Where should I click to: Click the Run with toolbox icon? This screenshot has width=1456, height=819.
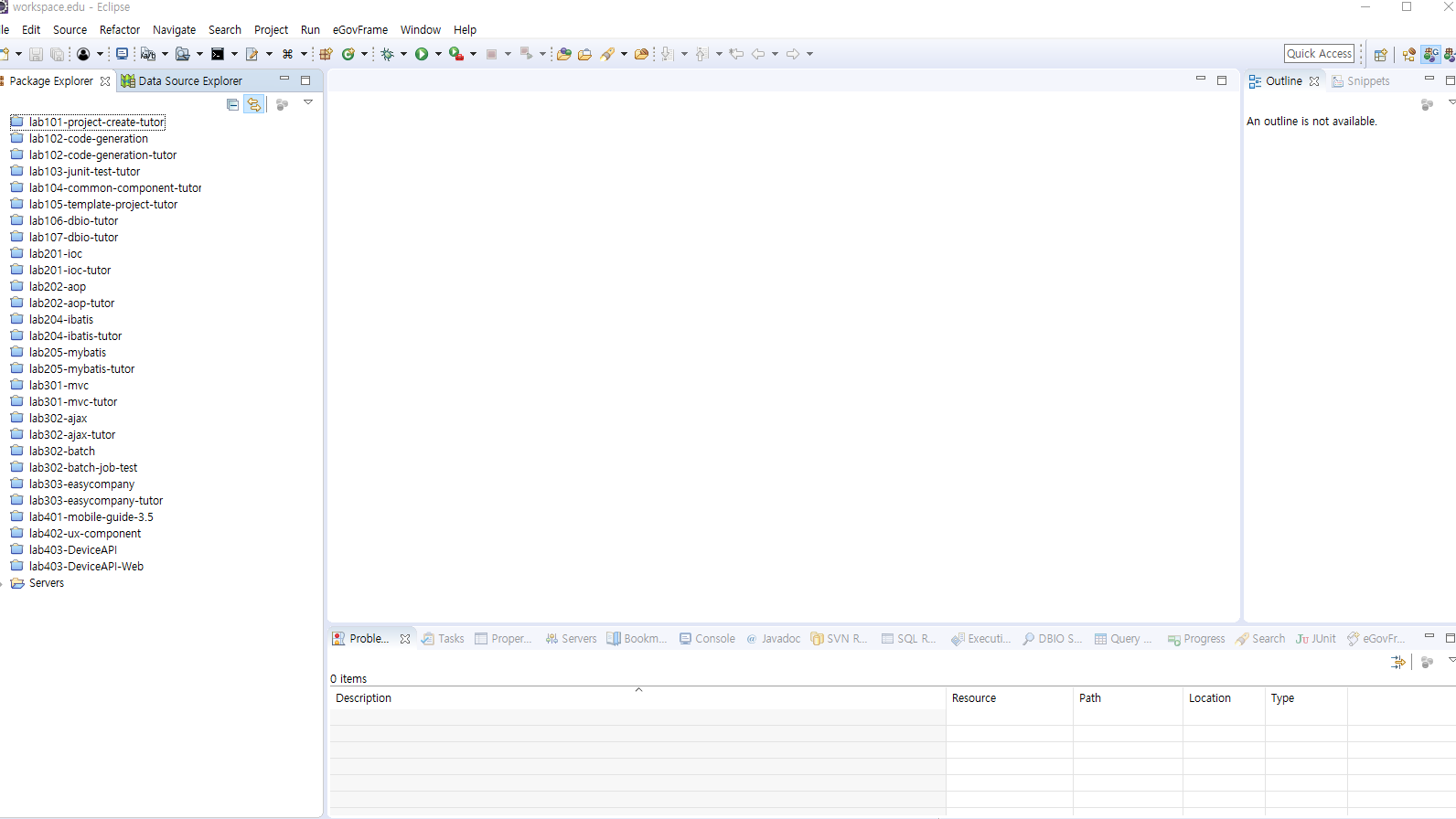pyautogui.click(x=455, y=55)
